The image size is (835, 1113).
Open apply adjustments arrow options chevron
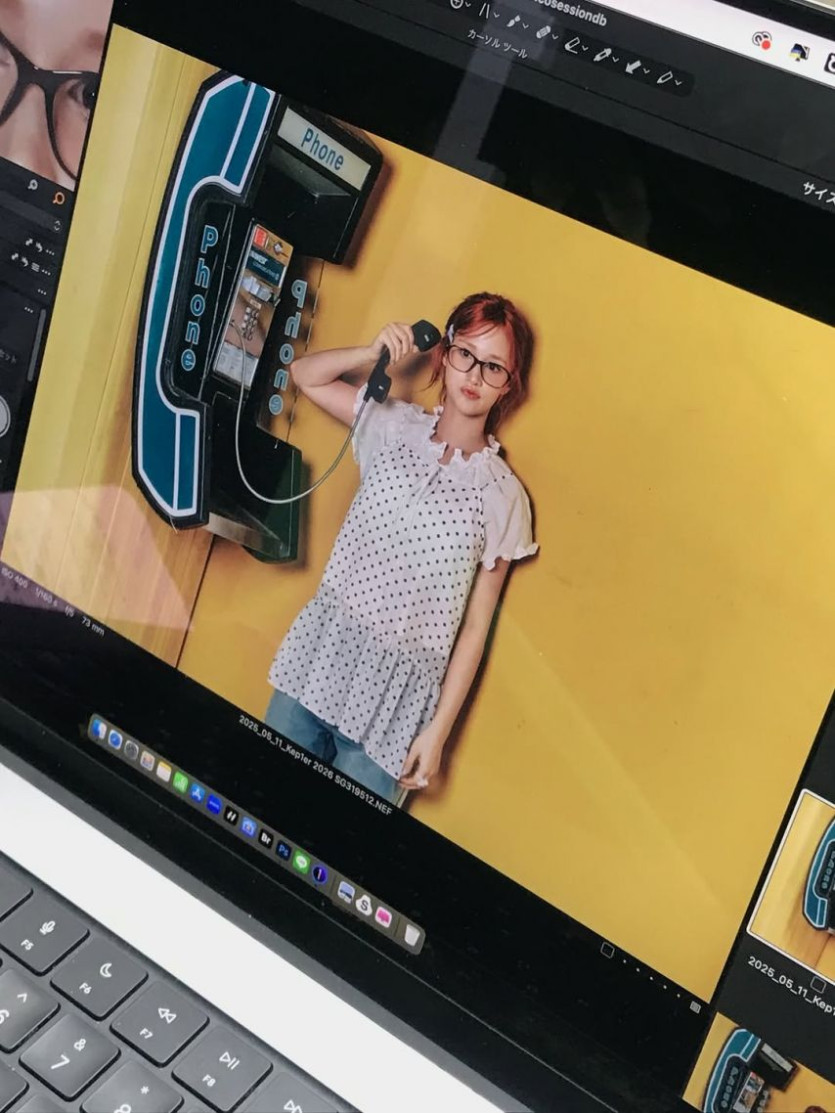646,70
